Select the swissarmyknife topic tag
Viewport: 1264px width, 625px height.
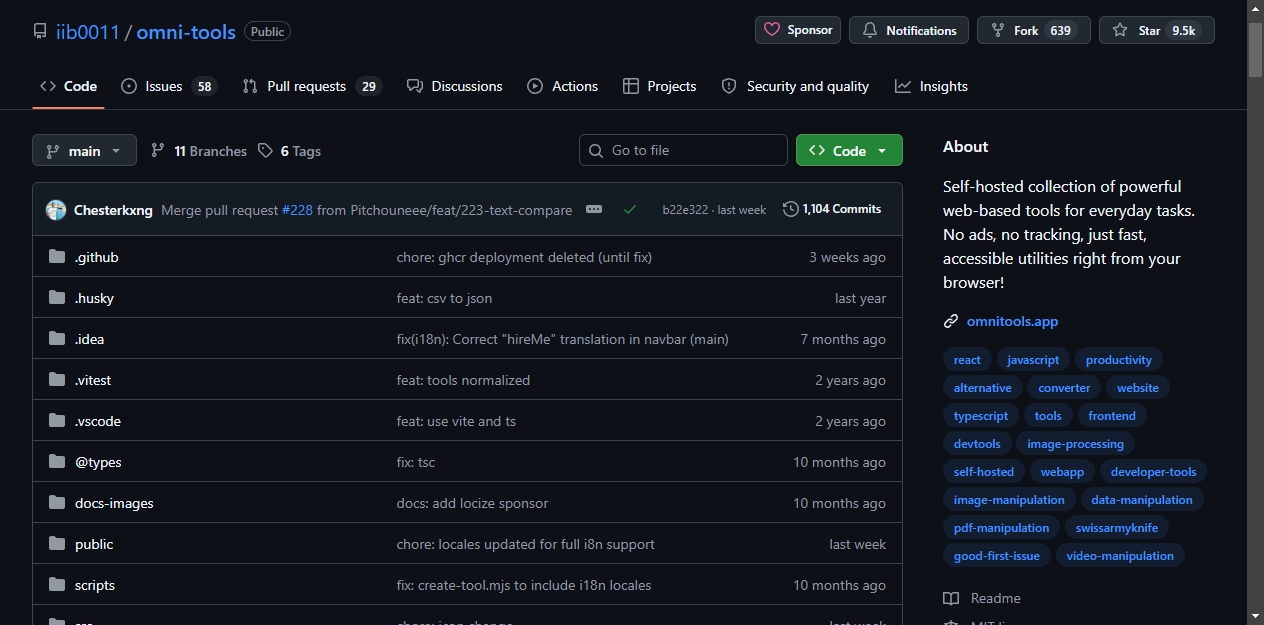click(1117, 528)
